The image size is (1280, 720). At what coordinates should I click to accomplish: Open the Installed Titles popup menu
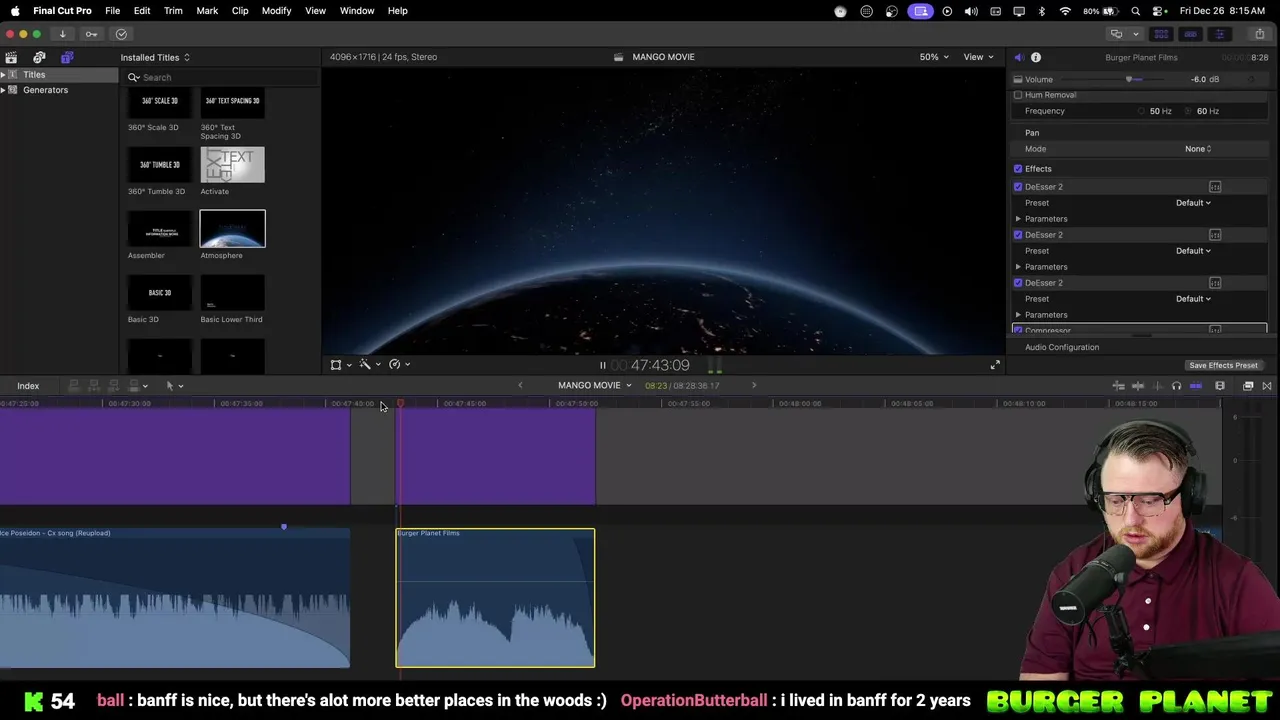[155, 58]
